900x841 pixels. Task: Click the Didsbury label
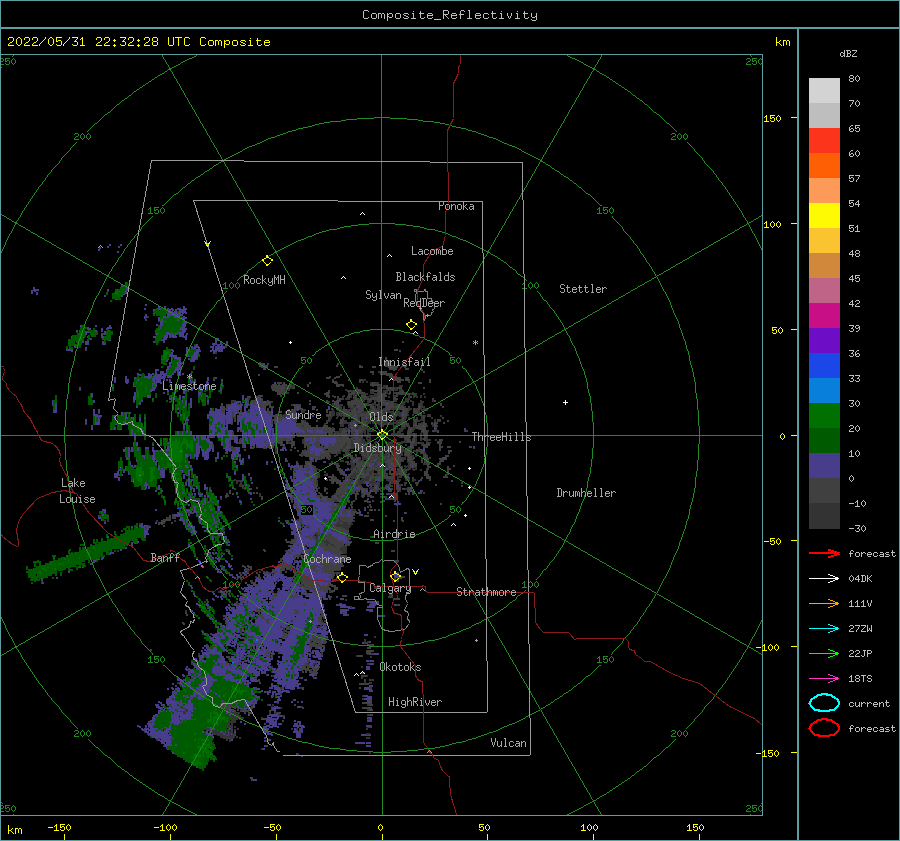click(x=377, y=448)
